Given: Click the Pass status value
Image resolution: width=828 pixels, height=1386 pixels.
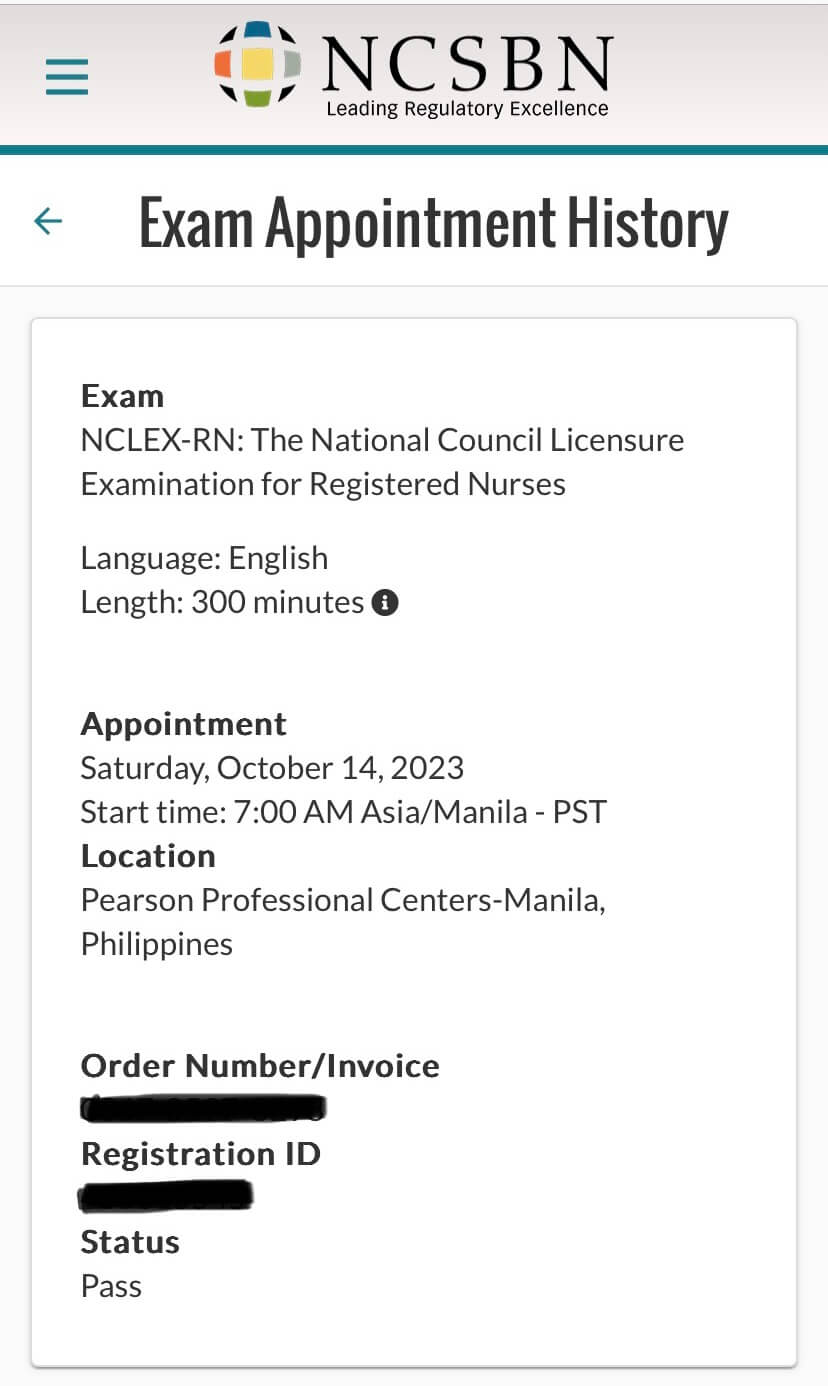Looking at the screenshot, I should (x=111, y=1286).
